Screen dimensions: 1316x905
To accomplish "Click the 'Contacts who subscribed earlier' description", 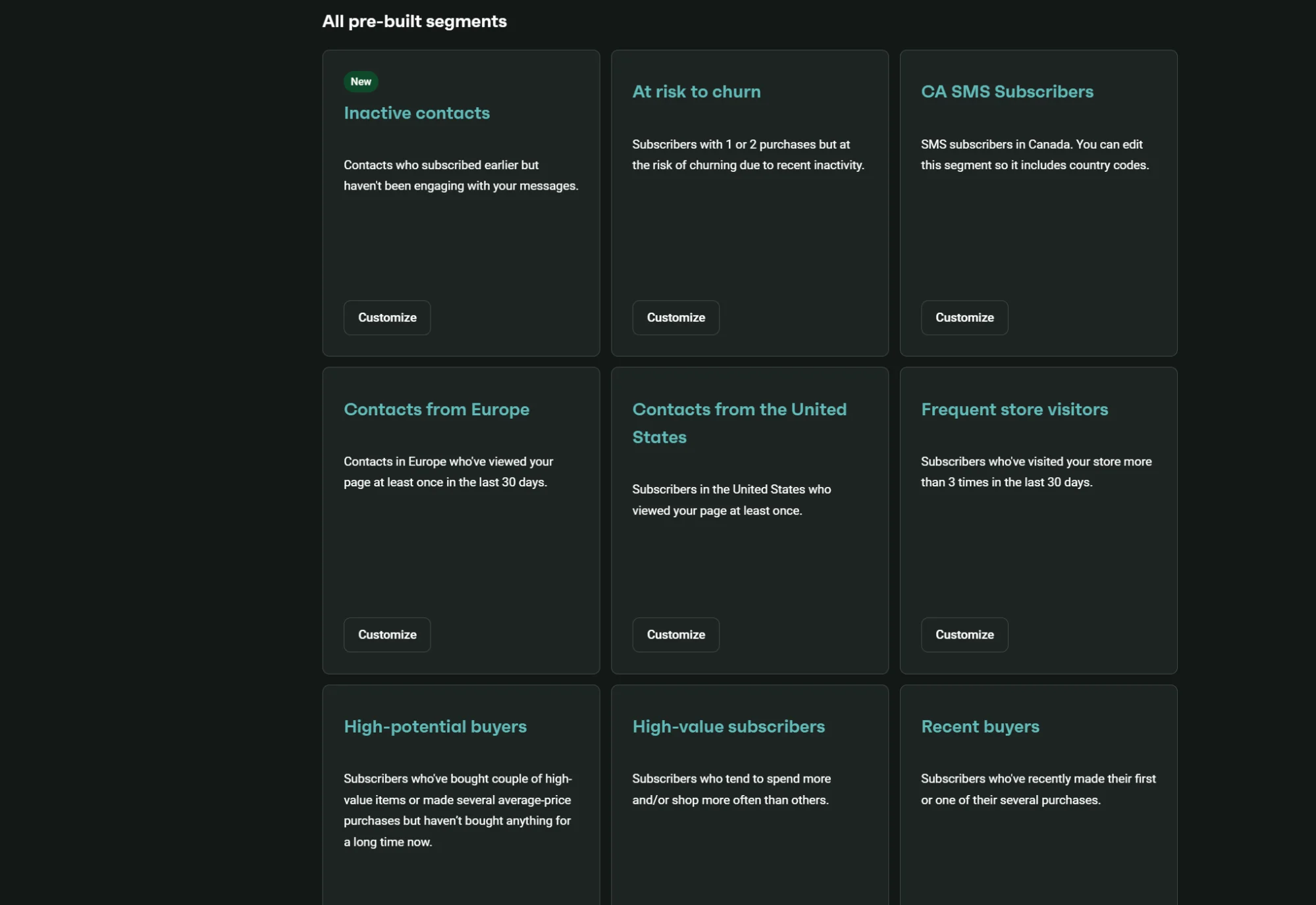I will [x=461, y=176].
